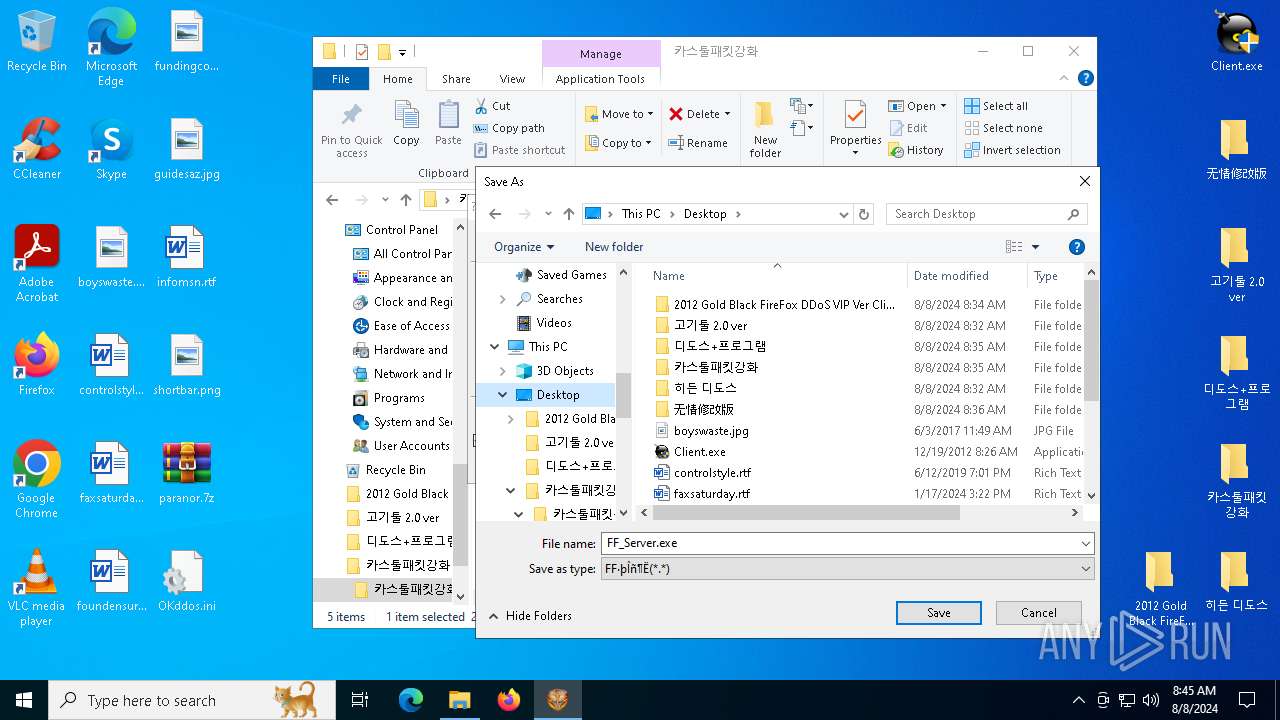
Task: Click Copy icon in Explorer ribbon
Action: (x=406, y=124)
